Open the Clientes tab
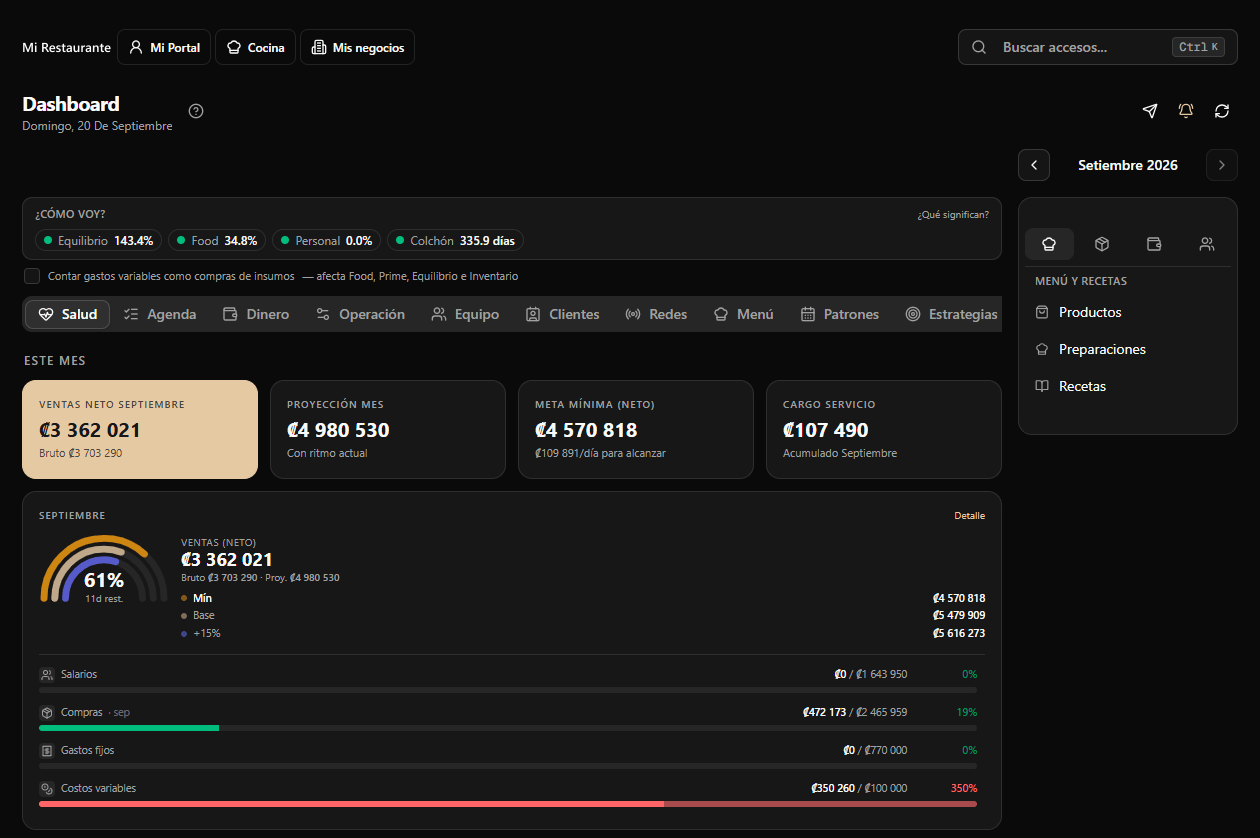 (x=562, y=314)
